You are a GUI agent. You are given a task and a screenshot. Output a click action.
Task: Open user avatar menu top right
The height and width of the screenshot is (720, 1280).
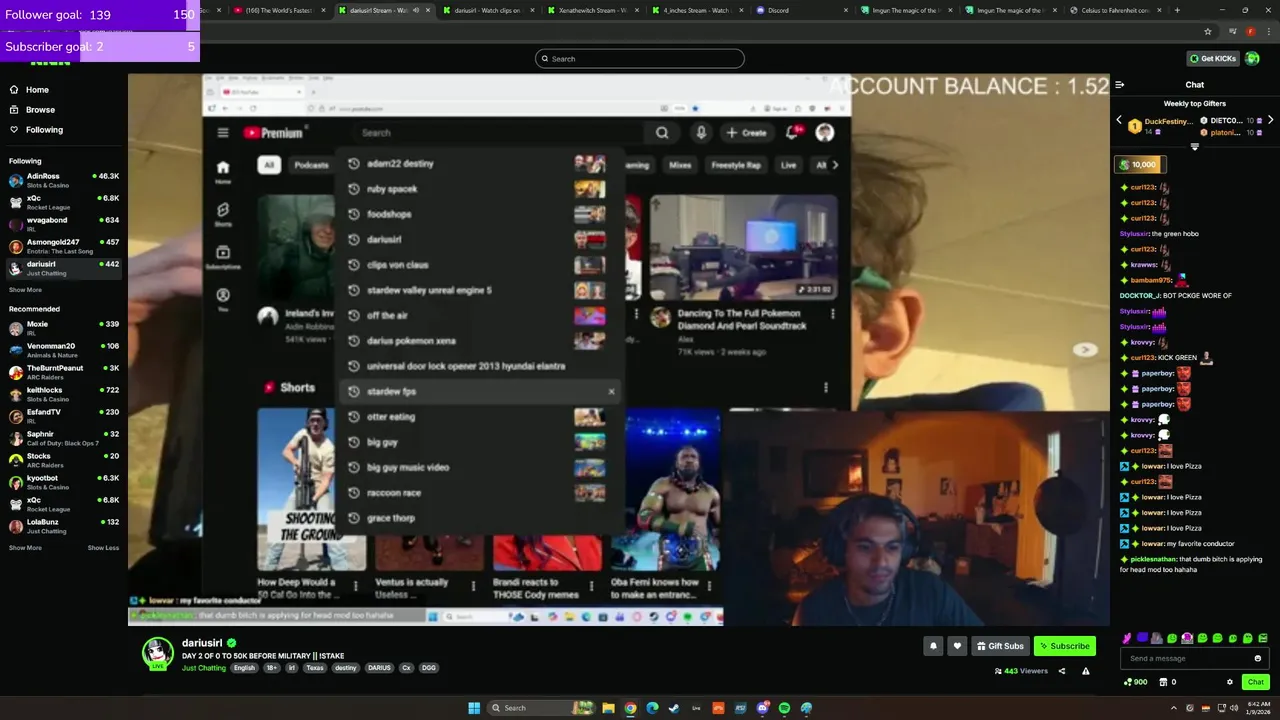coord(1253,59)
